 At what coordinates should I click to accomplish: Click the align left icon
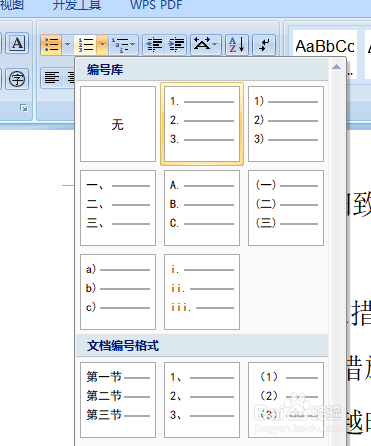pyautogui.click(x=52, y=78)
